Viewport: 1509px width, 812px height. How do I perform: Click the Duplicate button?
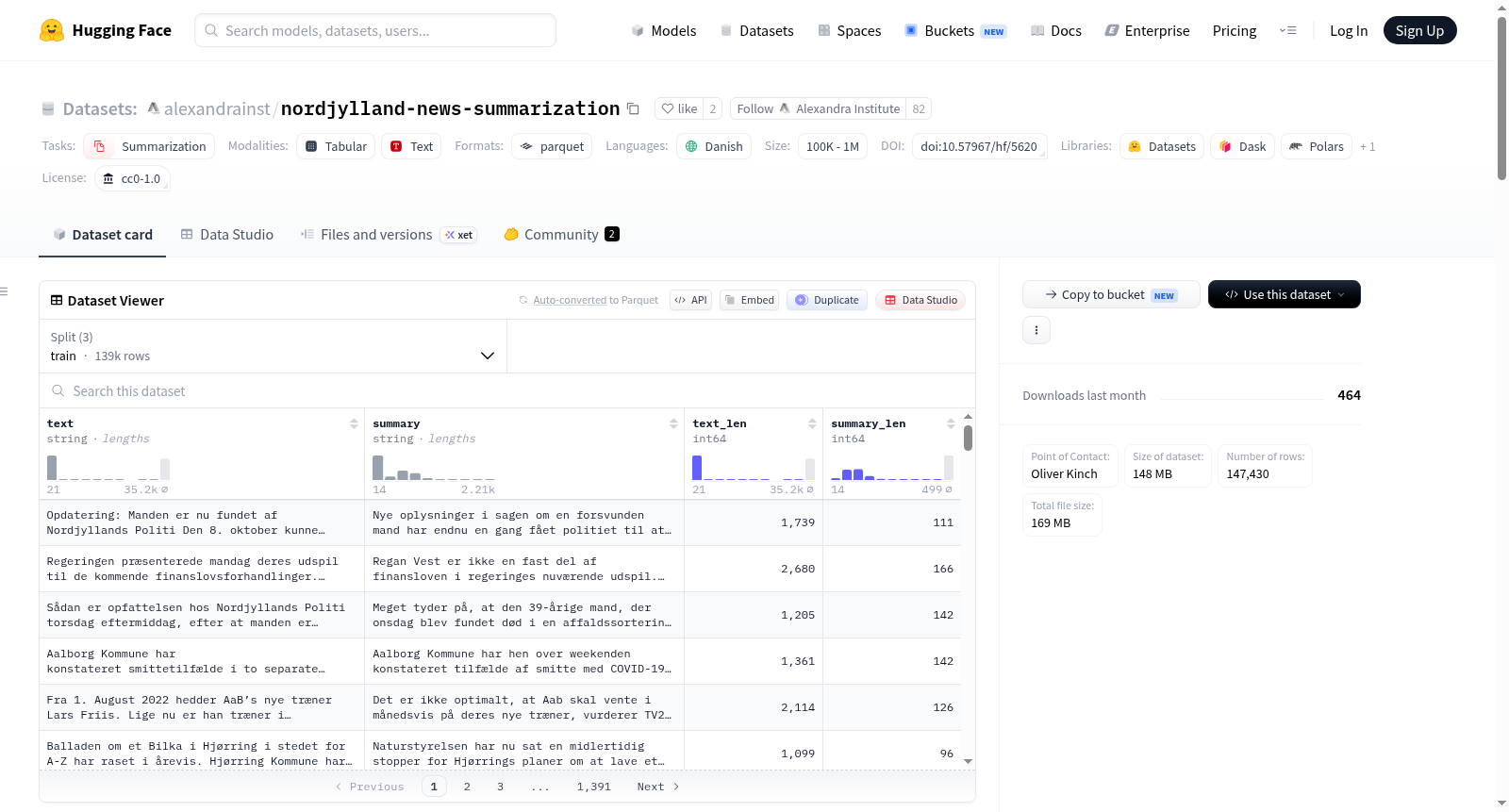(x=827, y=300)
